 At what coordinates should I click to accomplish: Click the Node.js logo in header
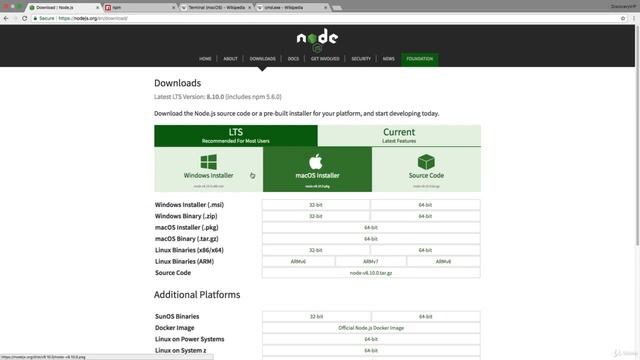(317, 40)
